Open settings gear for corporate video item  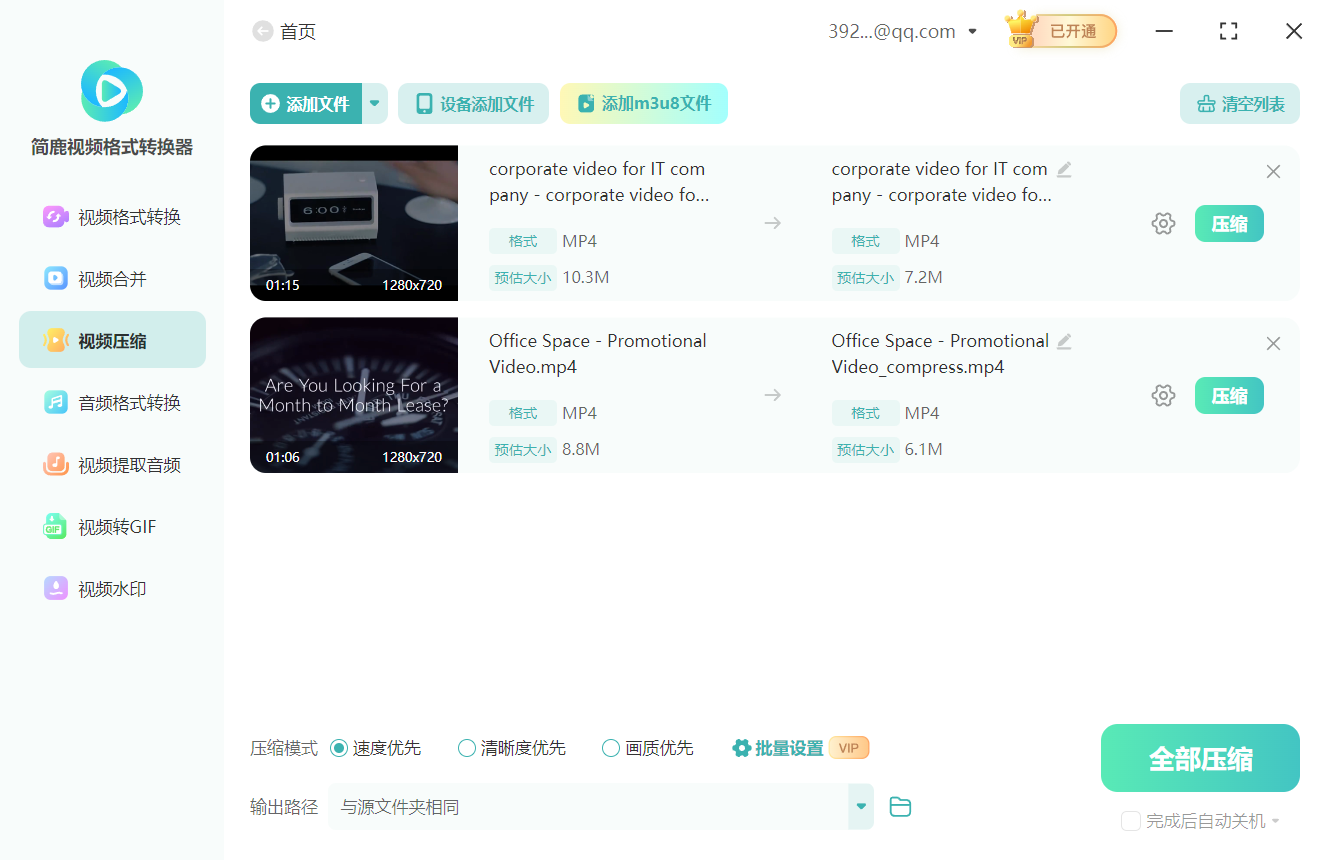click(x=1163, y=224)
